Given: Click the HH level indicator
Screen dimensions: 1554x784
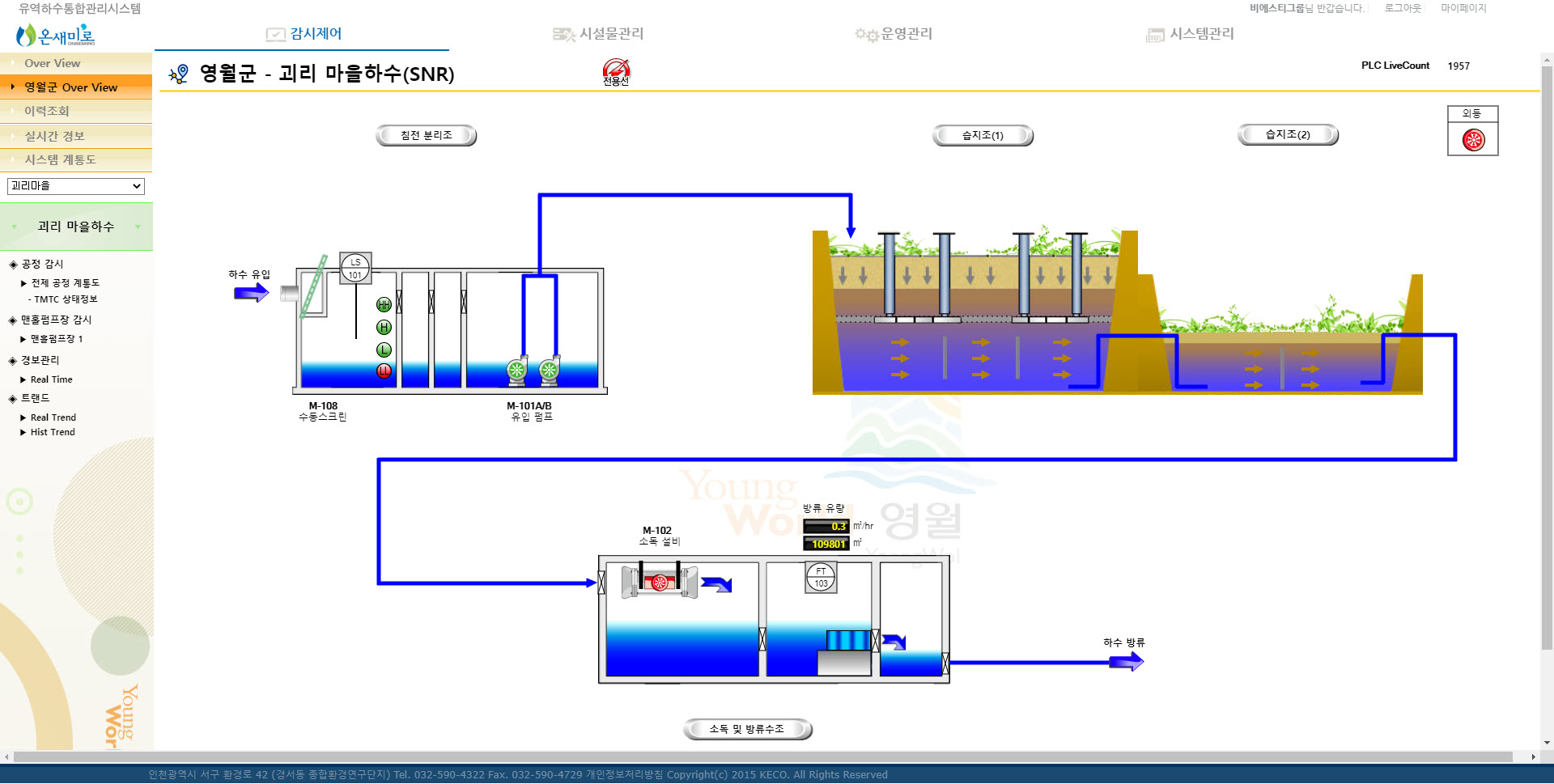Looking at the screenshot, I should click(384, 305).
